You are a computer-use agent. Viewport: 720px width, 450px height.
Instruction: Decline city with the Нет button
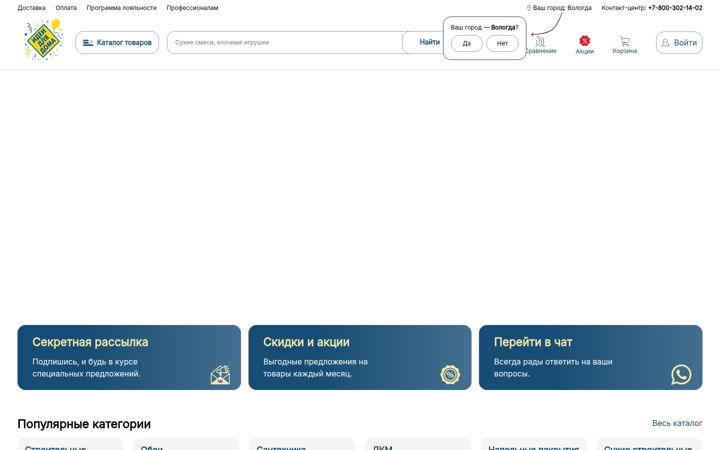click(x=502, y=44)
